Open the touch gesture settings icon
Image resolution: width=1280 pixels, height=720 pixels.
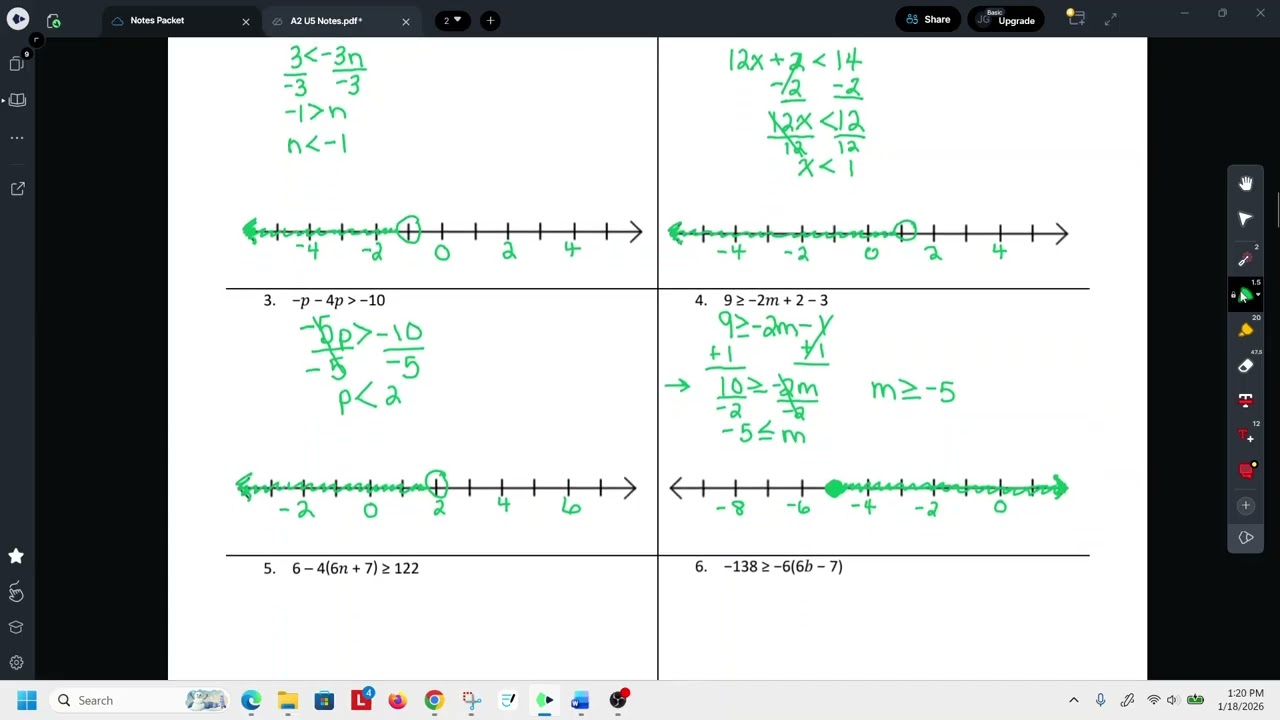pyautogui.click(x=16, y=592)
